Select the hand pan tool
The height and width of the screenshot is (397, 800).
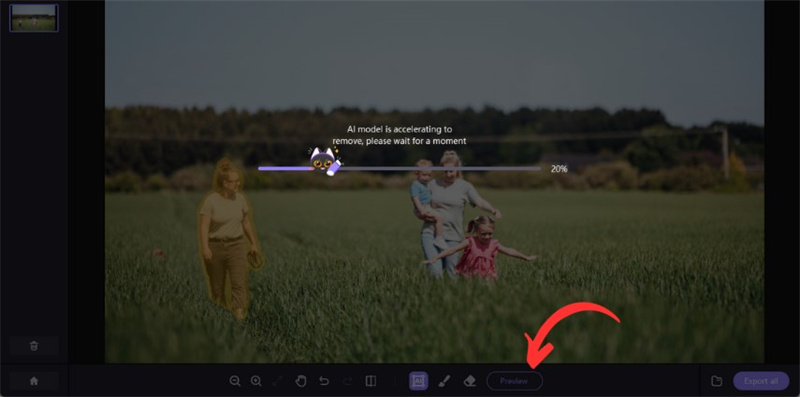tap(301, 381)
